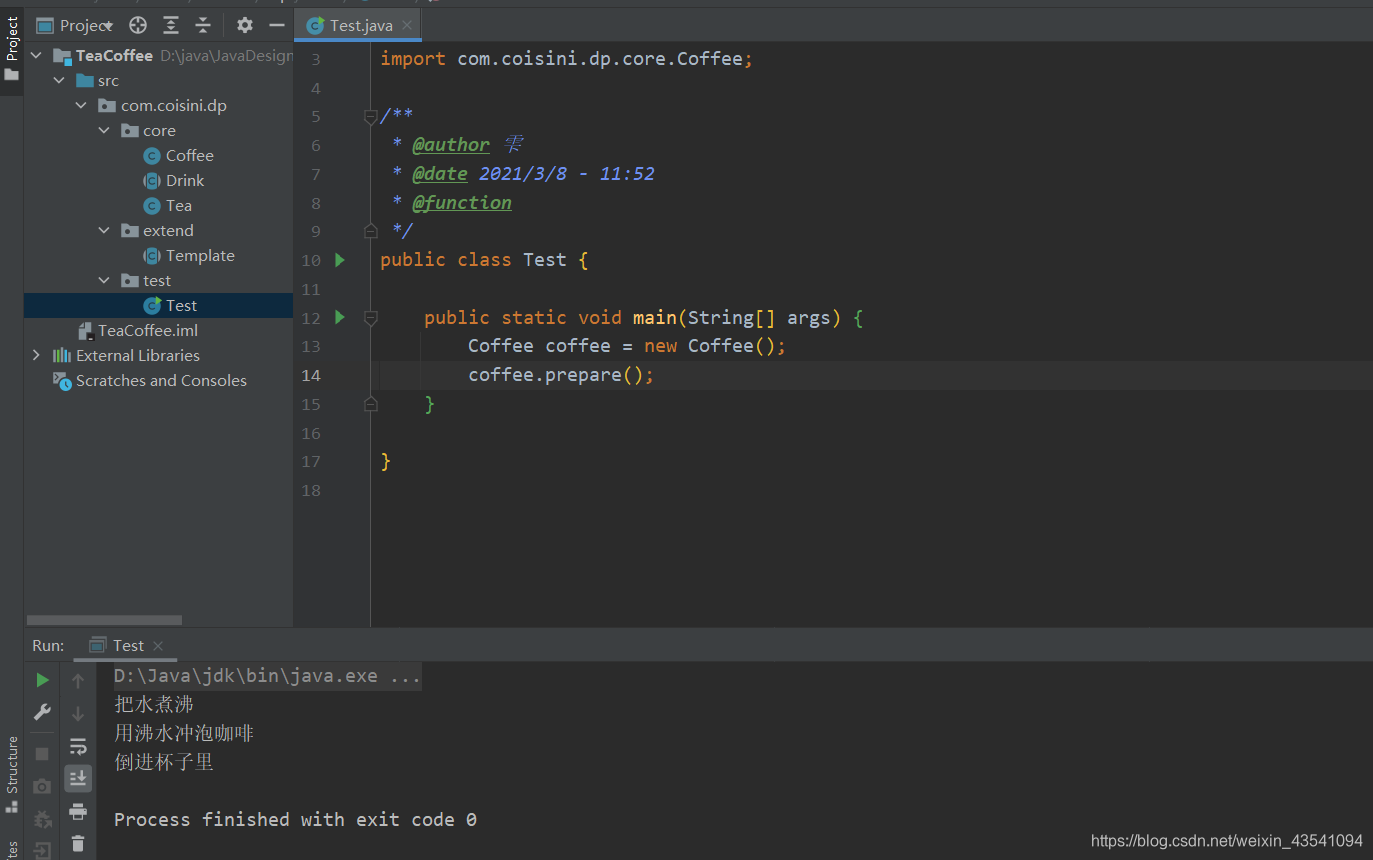Click the Expand All icon in Project toolbar
The height and width of the screenshot is (860, 1373).
pos(171,25)
